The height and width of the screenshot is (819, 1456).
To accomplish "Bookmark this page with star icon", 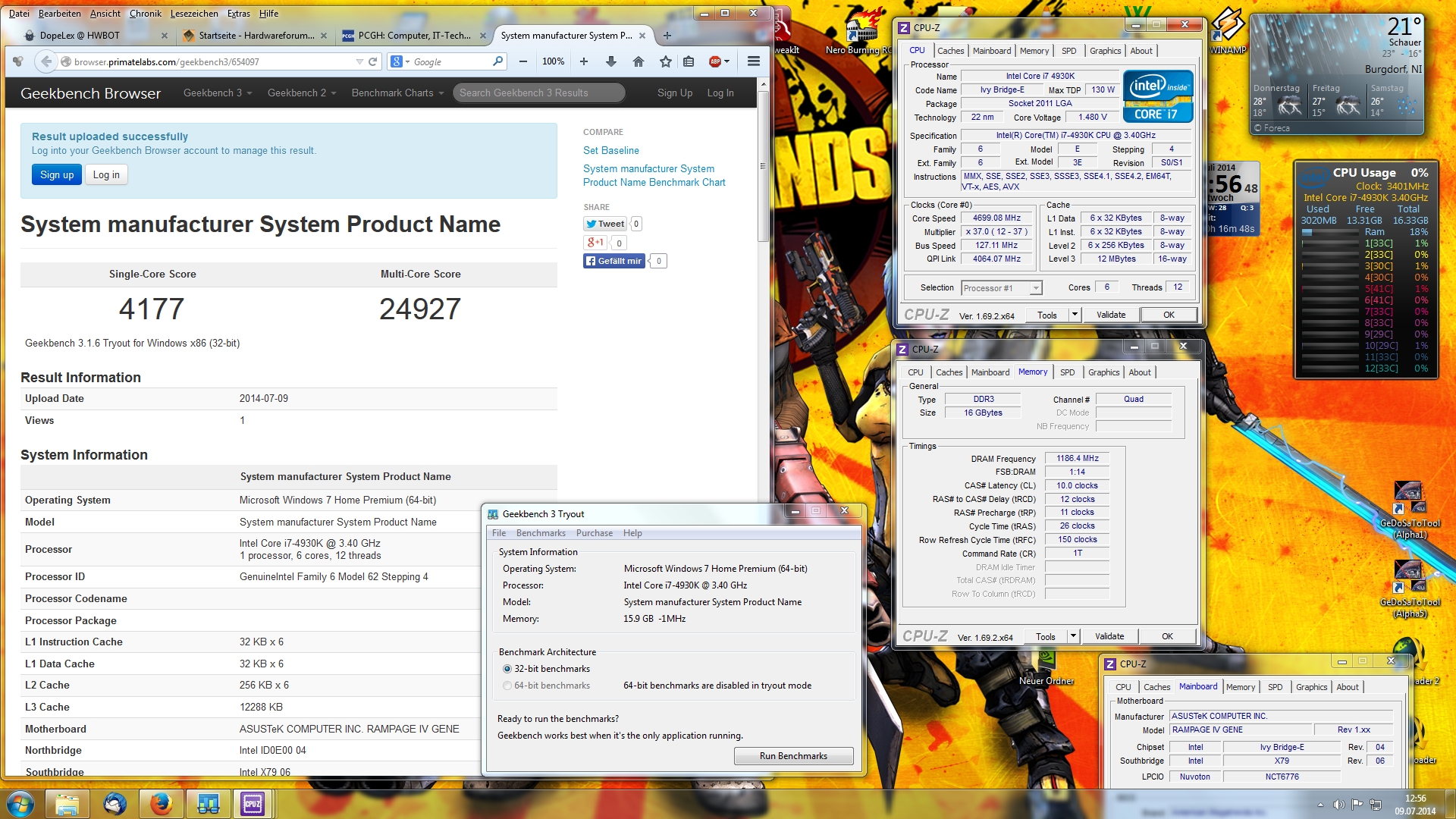I will tap(665, 61).
